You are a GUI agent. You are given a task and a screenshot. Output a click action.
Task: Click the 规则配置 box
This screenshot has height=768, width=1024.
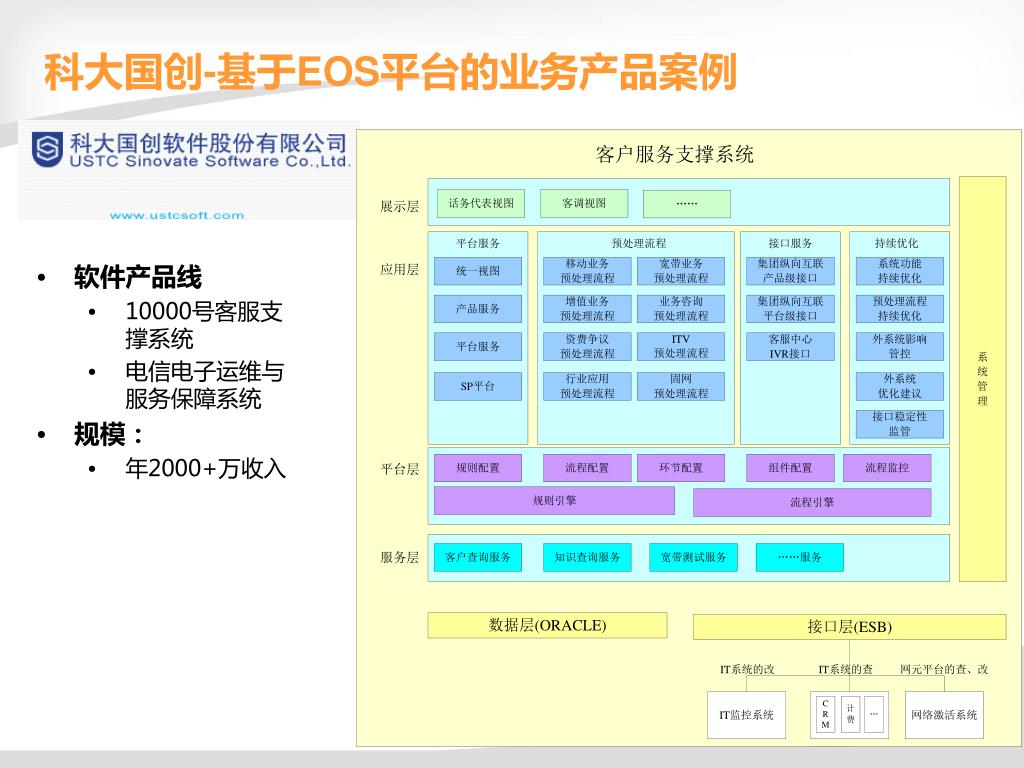(478, 468)
